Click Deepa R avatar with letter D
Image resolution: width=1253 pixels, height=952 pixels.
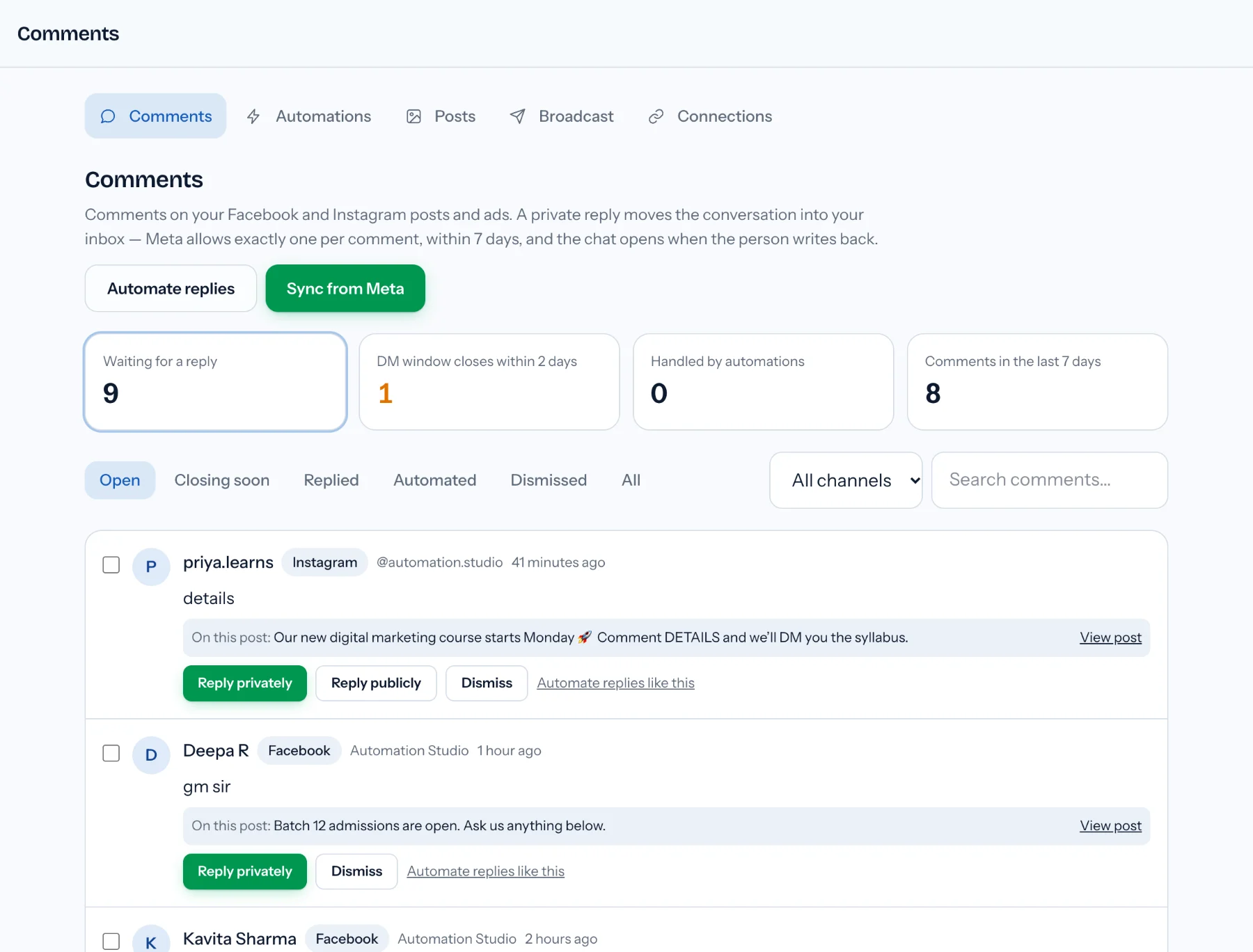(151, 755)
